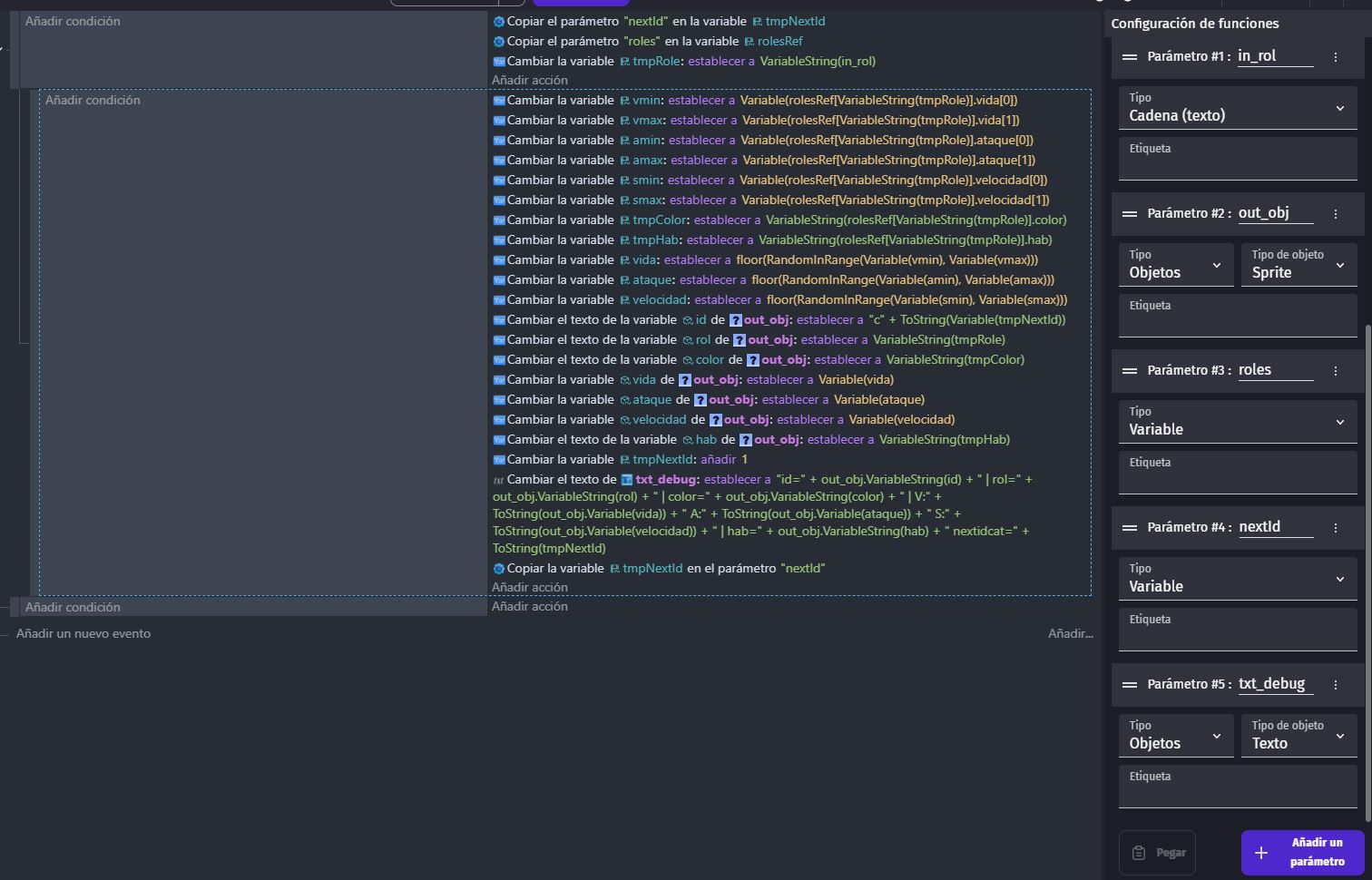Edit the in_rol parameter name field
The image size is (1372, 880).
coord(1274,56)
